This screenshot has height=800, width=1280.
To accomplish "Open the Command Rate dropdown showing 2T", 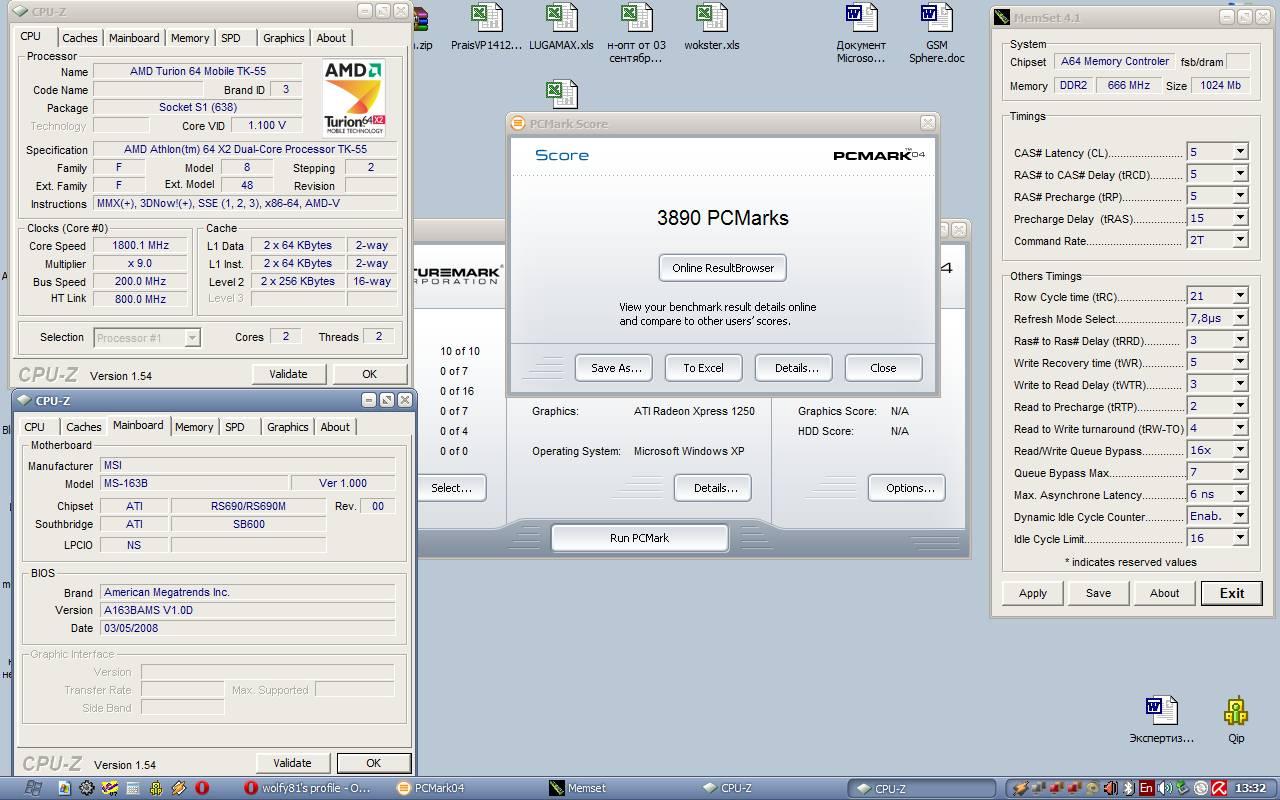I will (x=1240, y=240).
